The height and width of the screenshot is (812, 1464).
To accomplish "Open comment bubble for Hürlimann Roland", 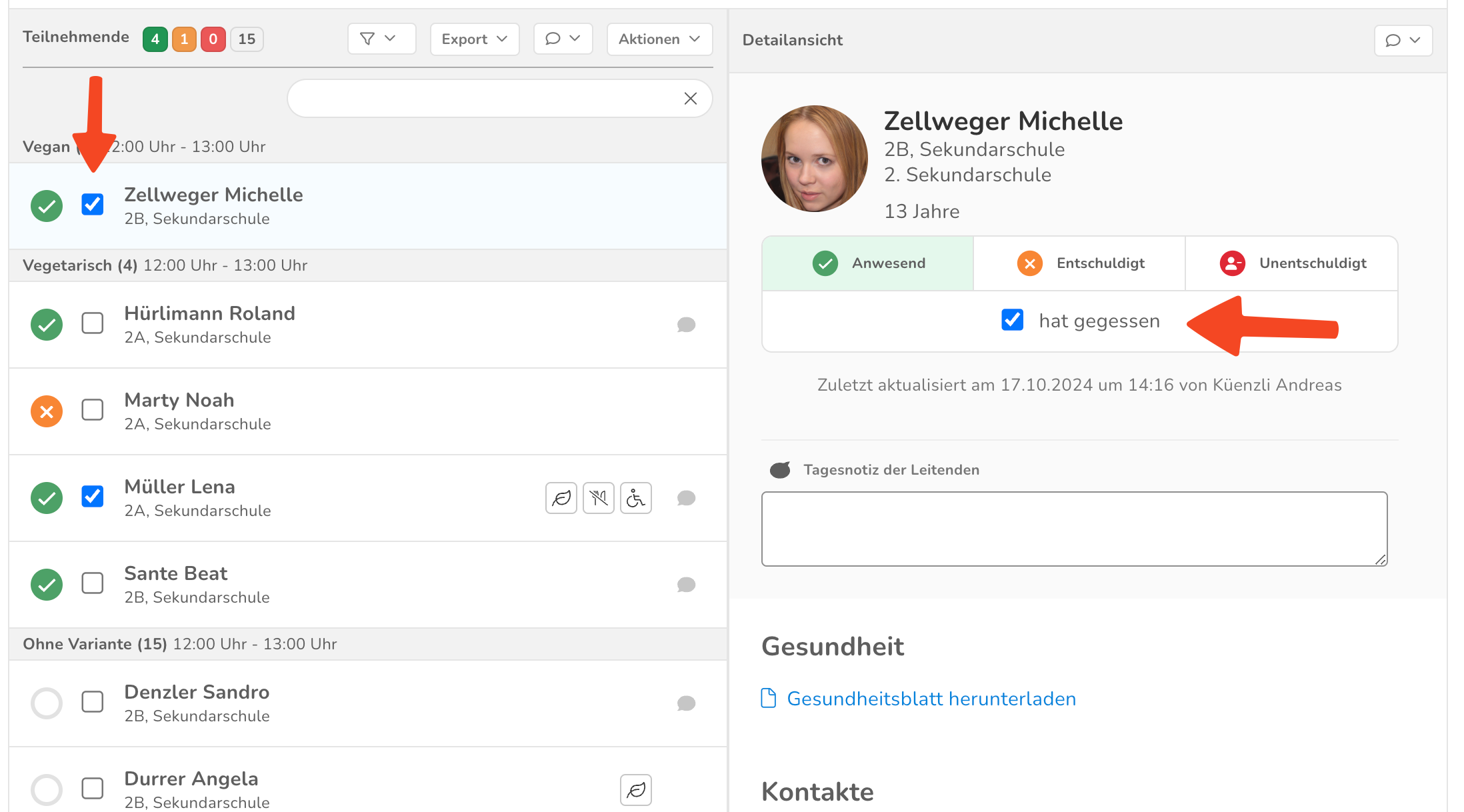I will [686, 325].
